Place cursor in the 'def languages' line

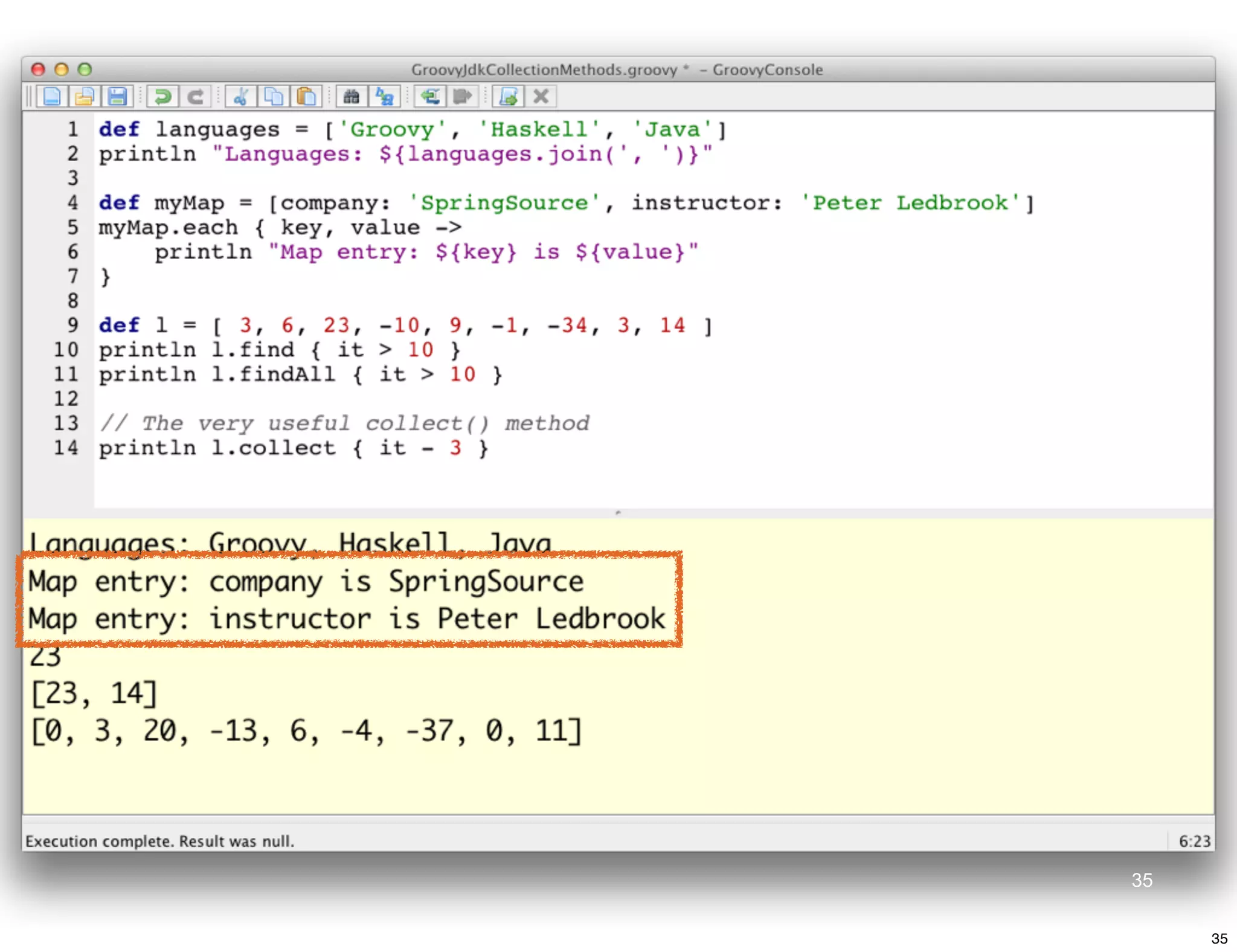pyautogui.click(x=411, y=130)
